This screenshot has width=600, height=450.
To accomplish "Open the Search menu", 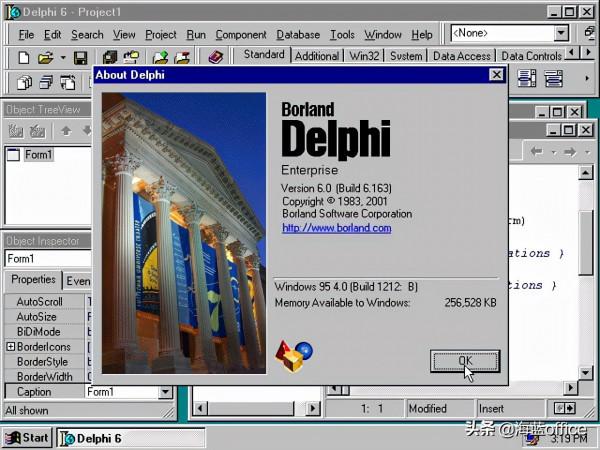I will [x=87, y=35].
